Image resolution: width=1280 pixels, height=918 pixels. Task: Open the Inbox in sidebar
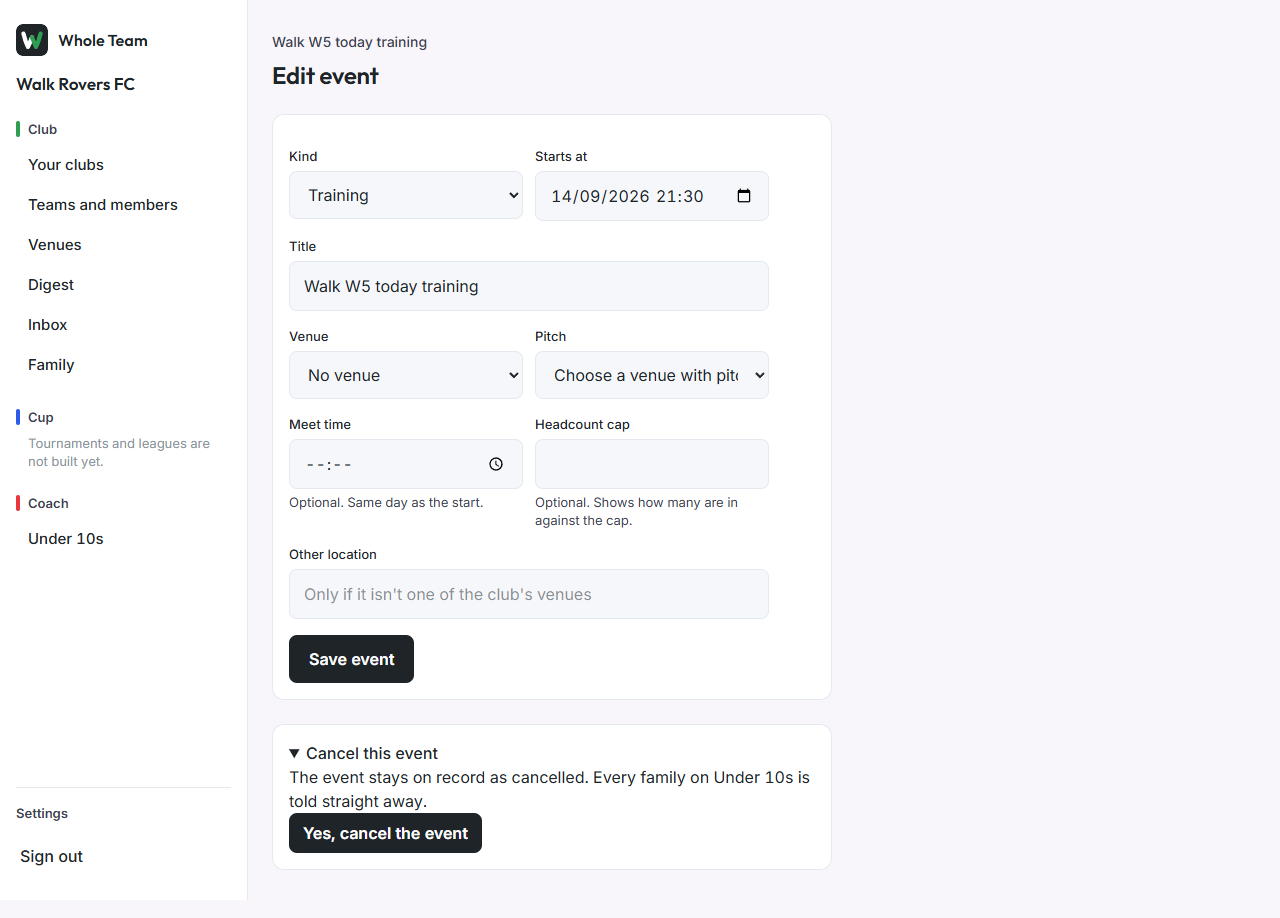pyautogui.click(x=48, y=325)
